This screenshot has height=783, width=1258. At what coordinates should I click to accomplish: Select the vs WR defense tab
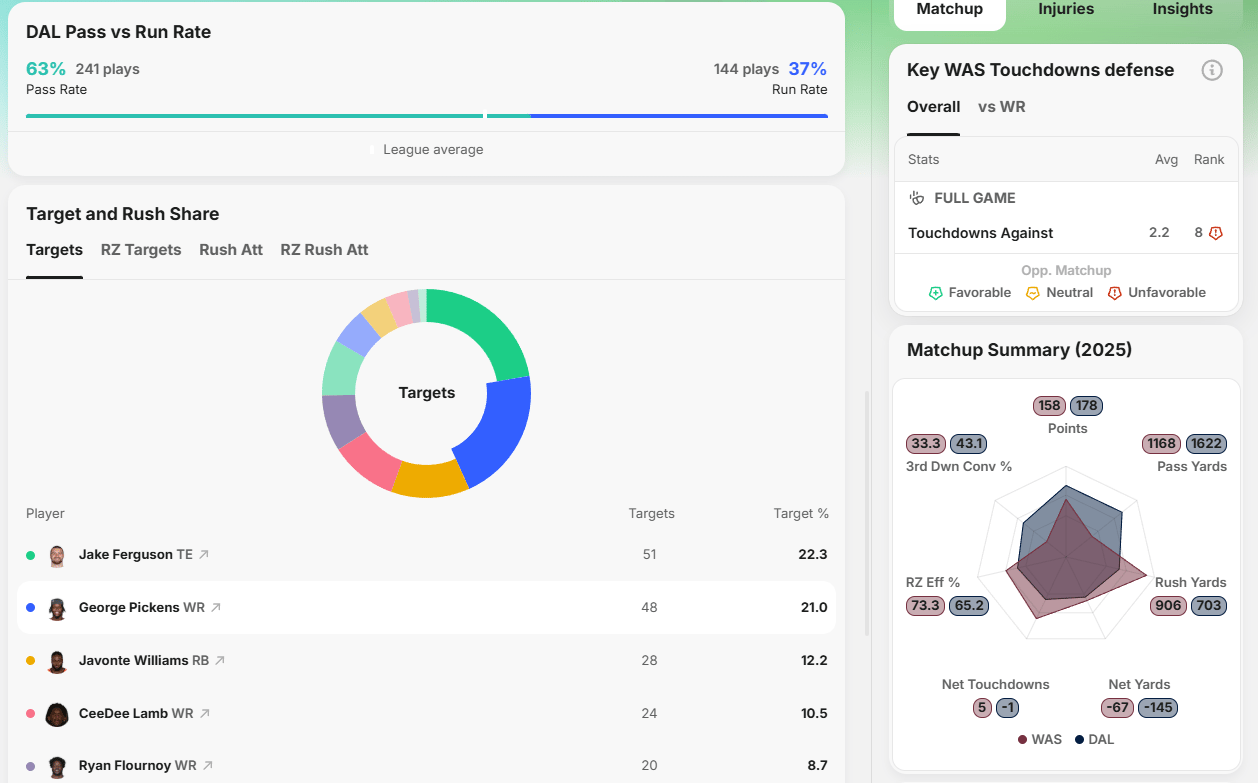[x=1002, y=107]
